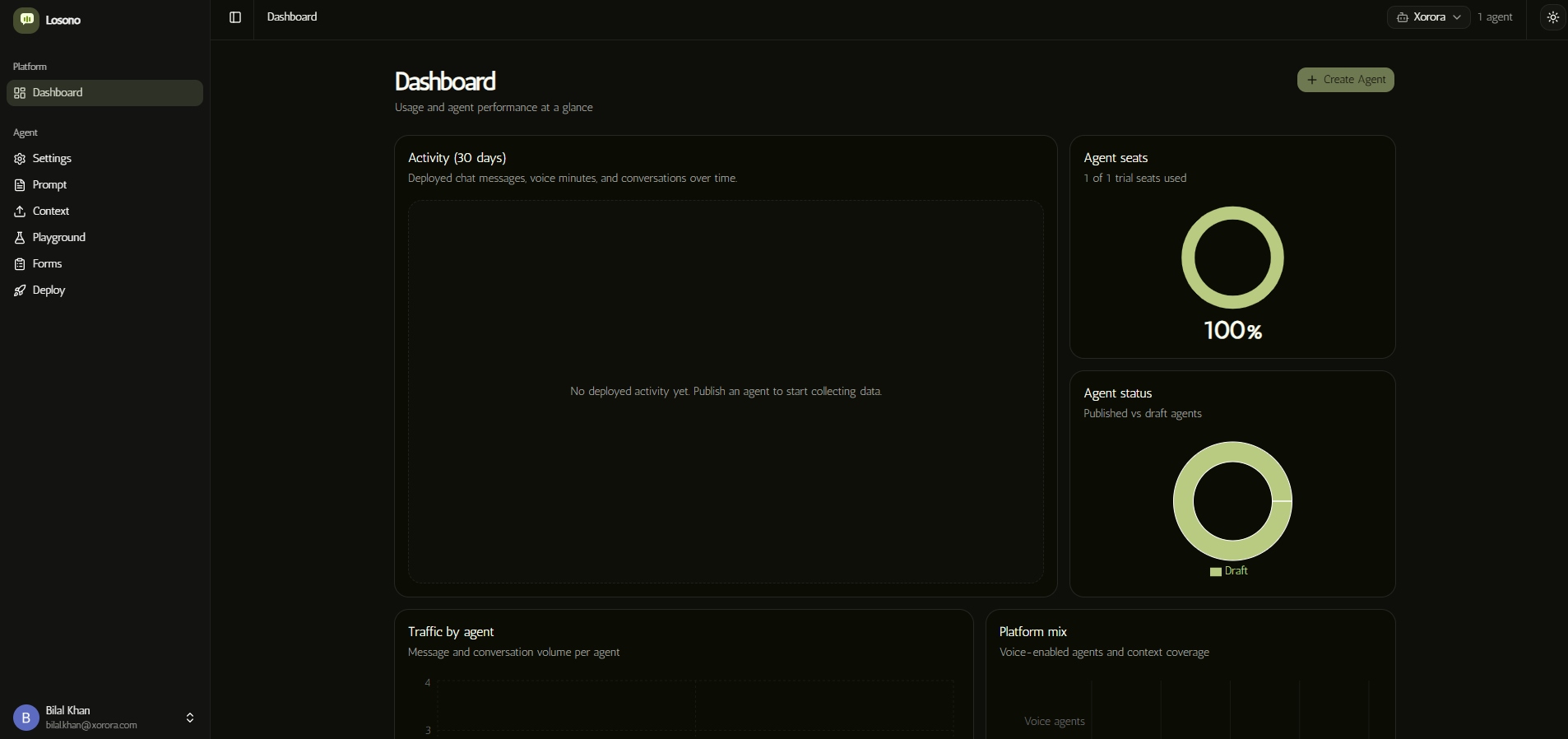Open the Xorora workspace dropdown
Screen dimensions: 1568x739
(1428, 17)
